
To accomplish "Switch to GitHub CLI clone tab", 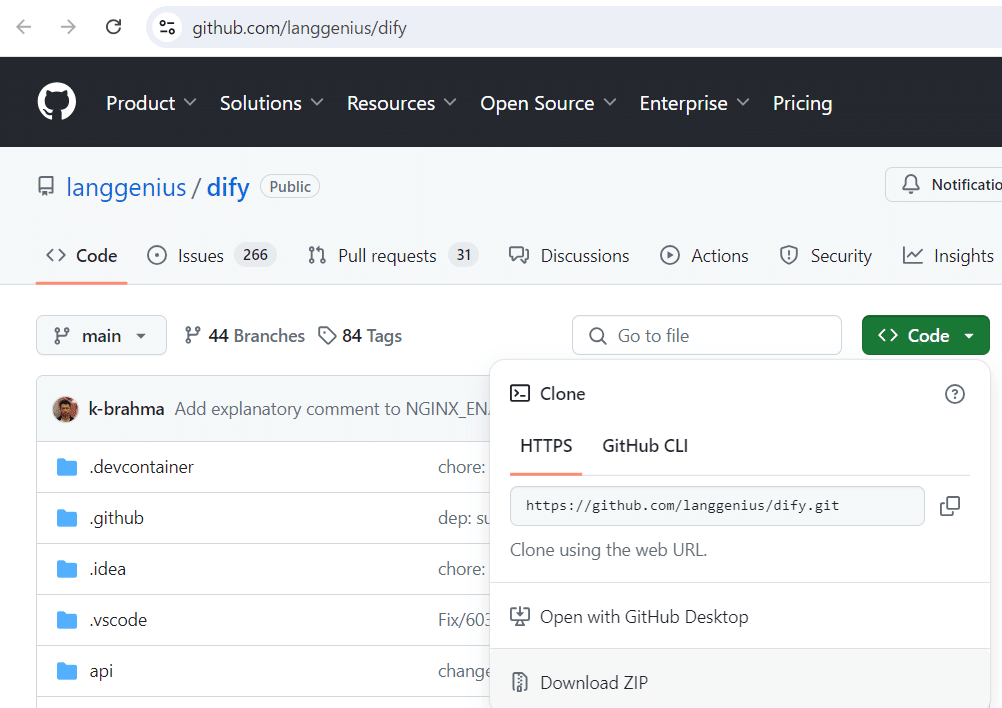I will tap(645, 445).
